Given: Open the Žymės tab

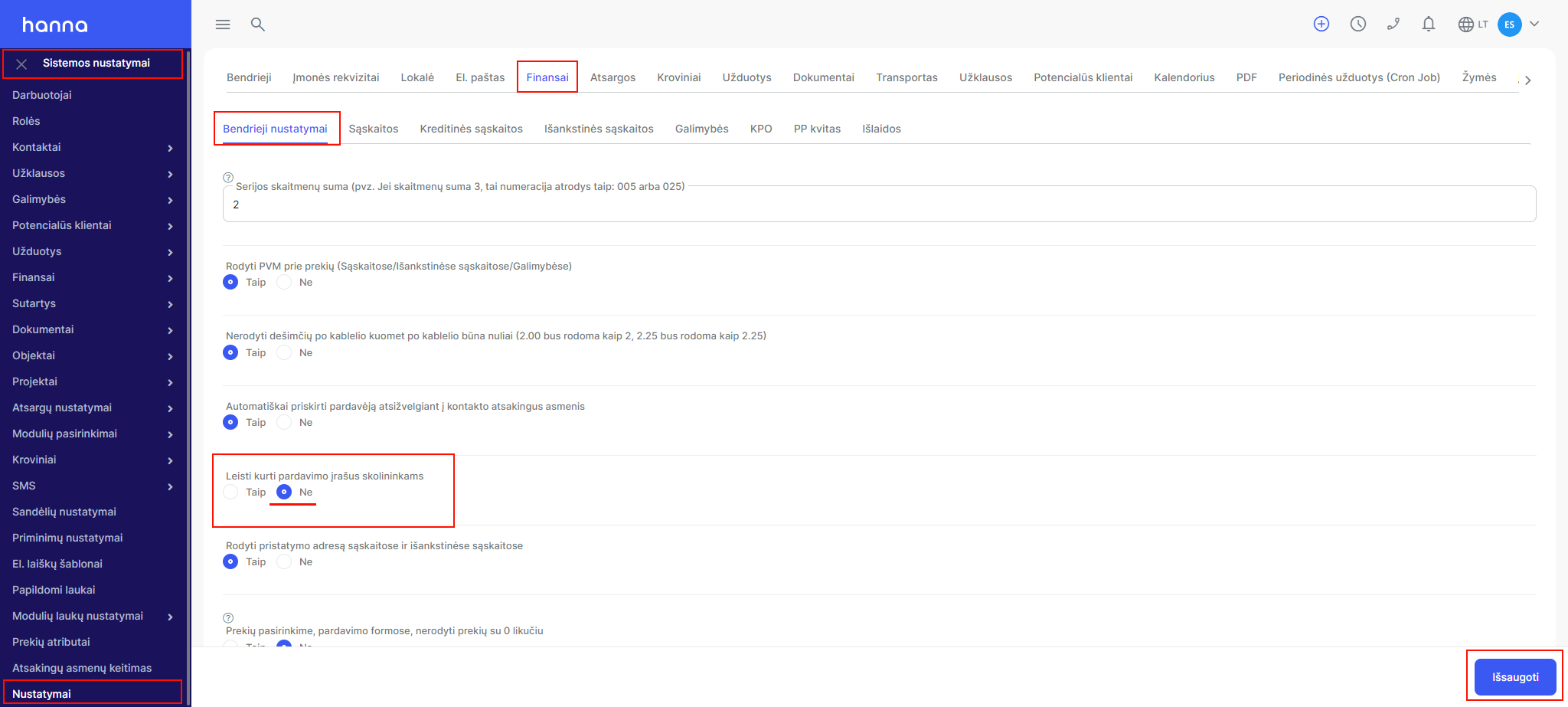Looking at the screenshot, I should point(1479,77).
